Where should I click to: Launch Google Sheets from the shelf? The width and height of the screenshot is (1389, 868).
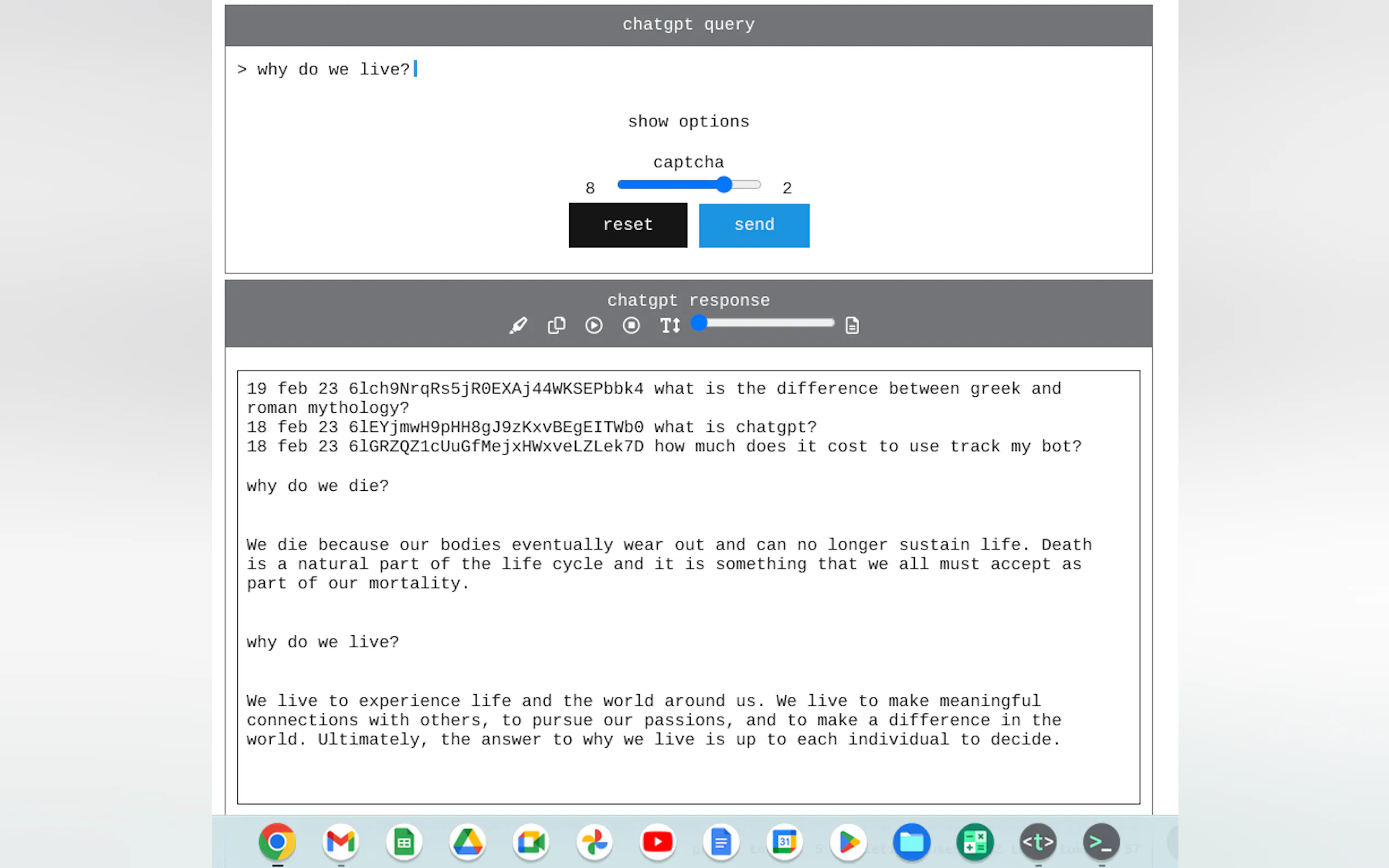pos(404,842)
